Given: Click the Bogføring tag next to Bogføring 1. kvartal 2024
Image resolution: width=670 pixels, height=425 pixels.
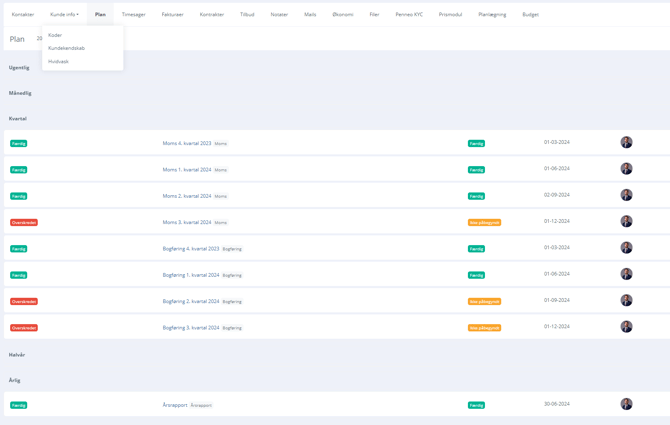Looking at the screenshot, I should pyautogui.click(x=232, y=275).
